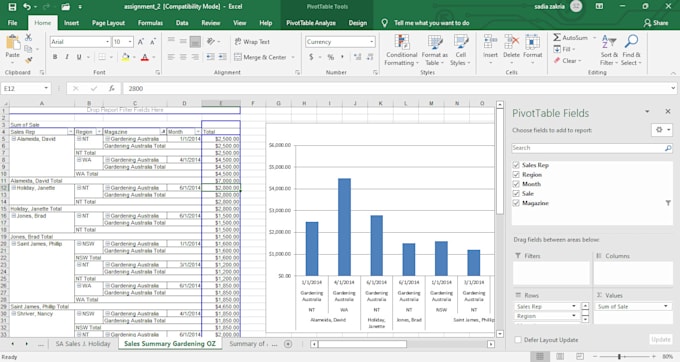Add a new sheet with plus button
This screenshot has width=680, height=362.
click(288, 344)
